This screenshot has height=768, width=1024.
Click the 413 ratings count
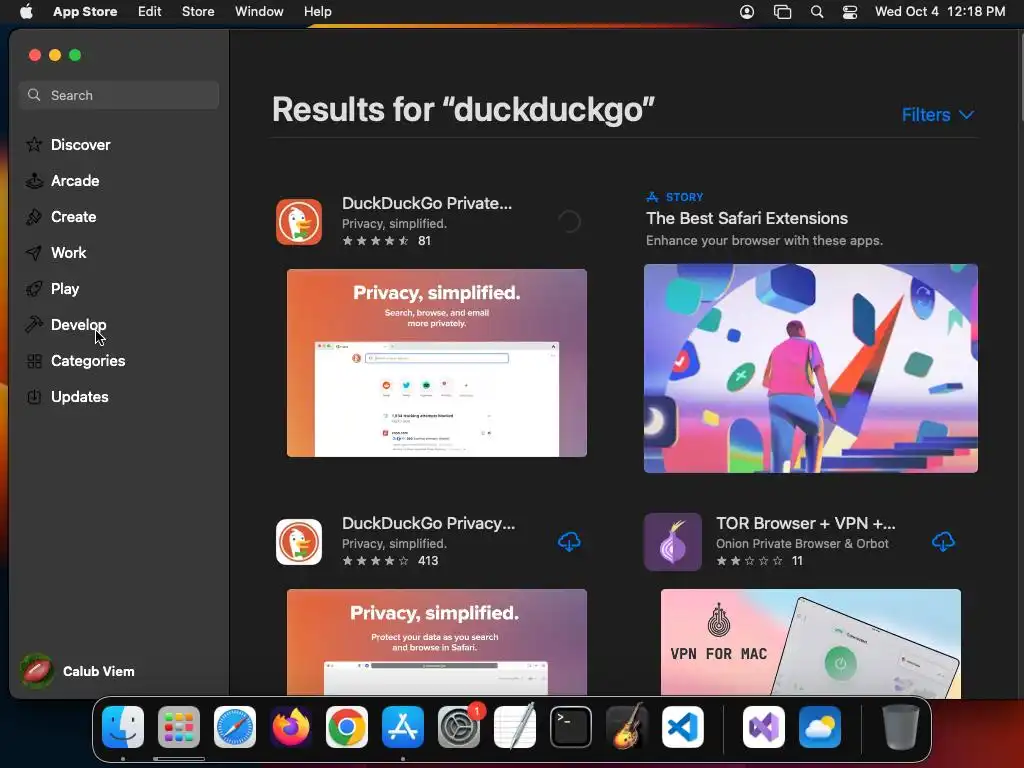428,560
